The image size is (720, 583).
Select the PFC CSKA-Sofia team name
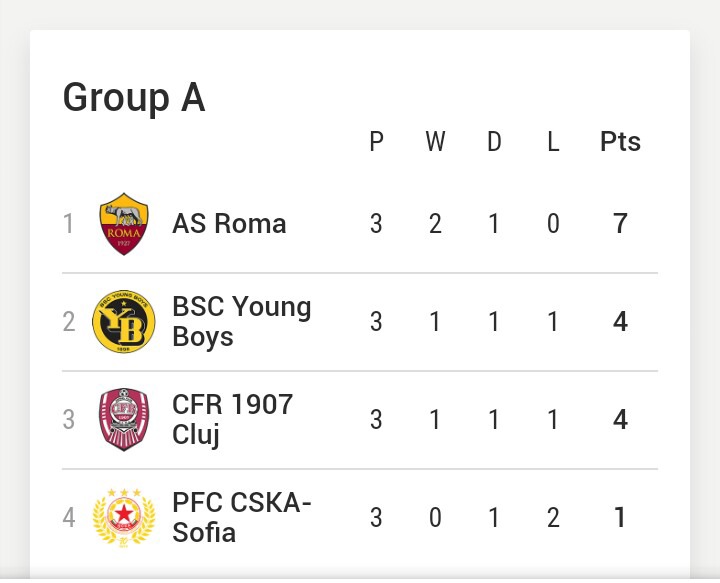(x=242, y=518)
